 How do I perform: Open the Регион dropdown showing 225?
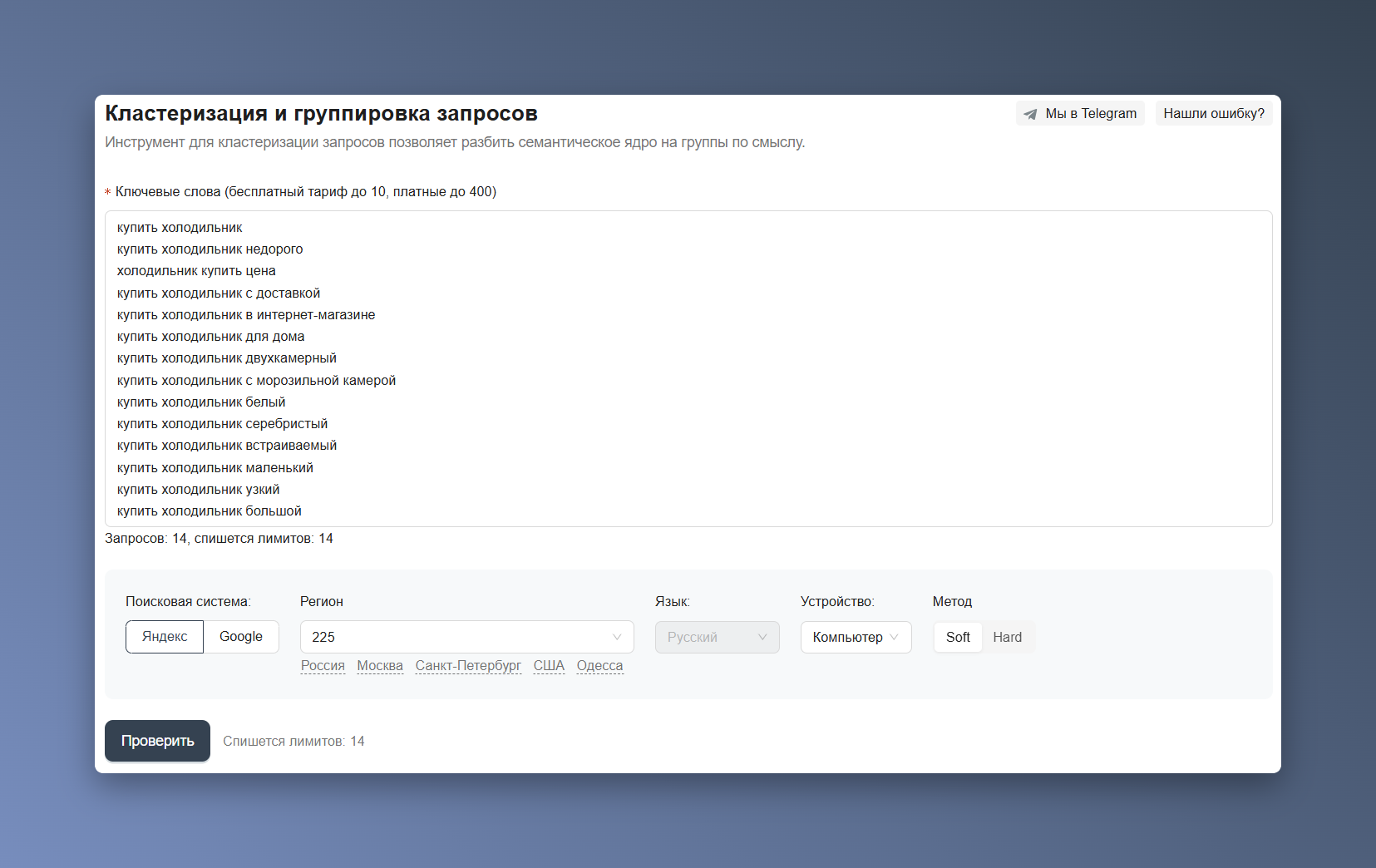click(466, 637)
